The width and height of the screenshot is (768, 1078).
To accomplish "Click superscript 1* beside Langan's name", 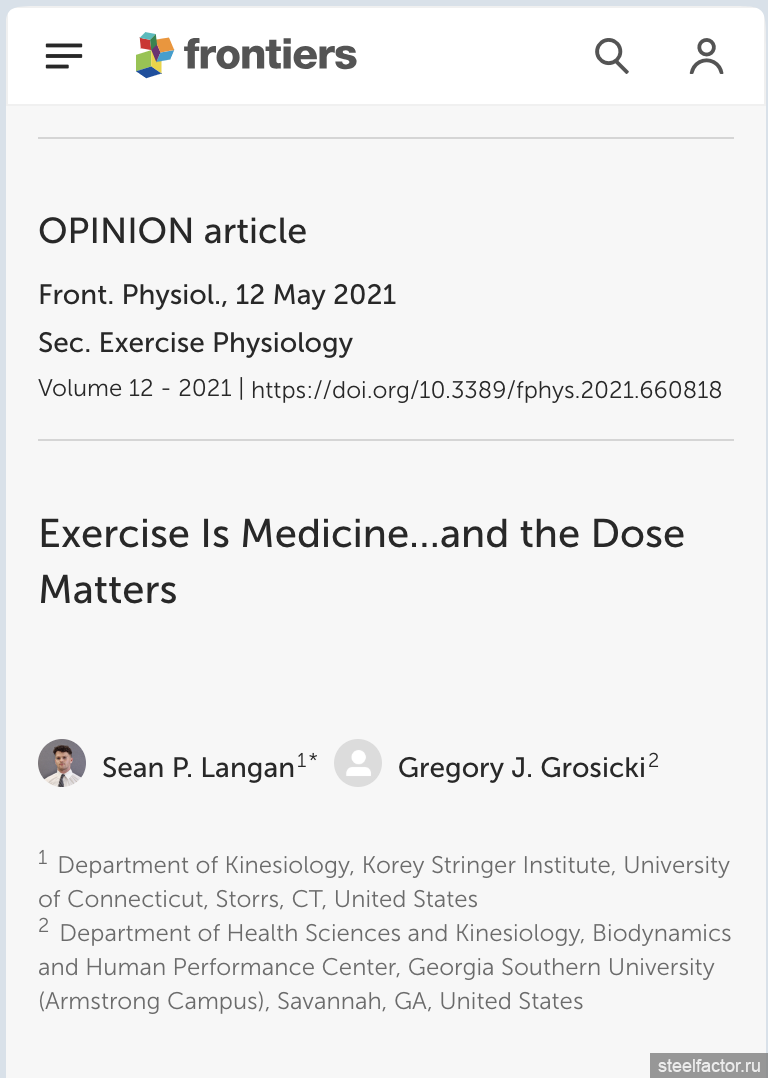I will [x=307, y=762].
